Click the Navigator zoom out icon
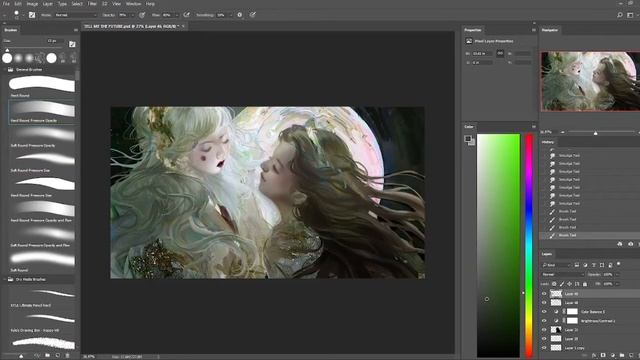This screenshot has height=360, width=640. (562, 132)
